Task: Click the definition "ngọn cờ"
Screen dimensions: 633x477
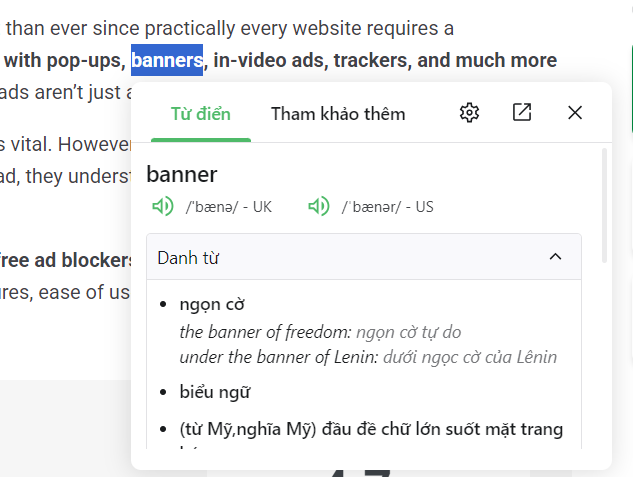Action: click(x=212, y=304)
